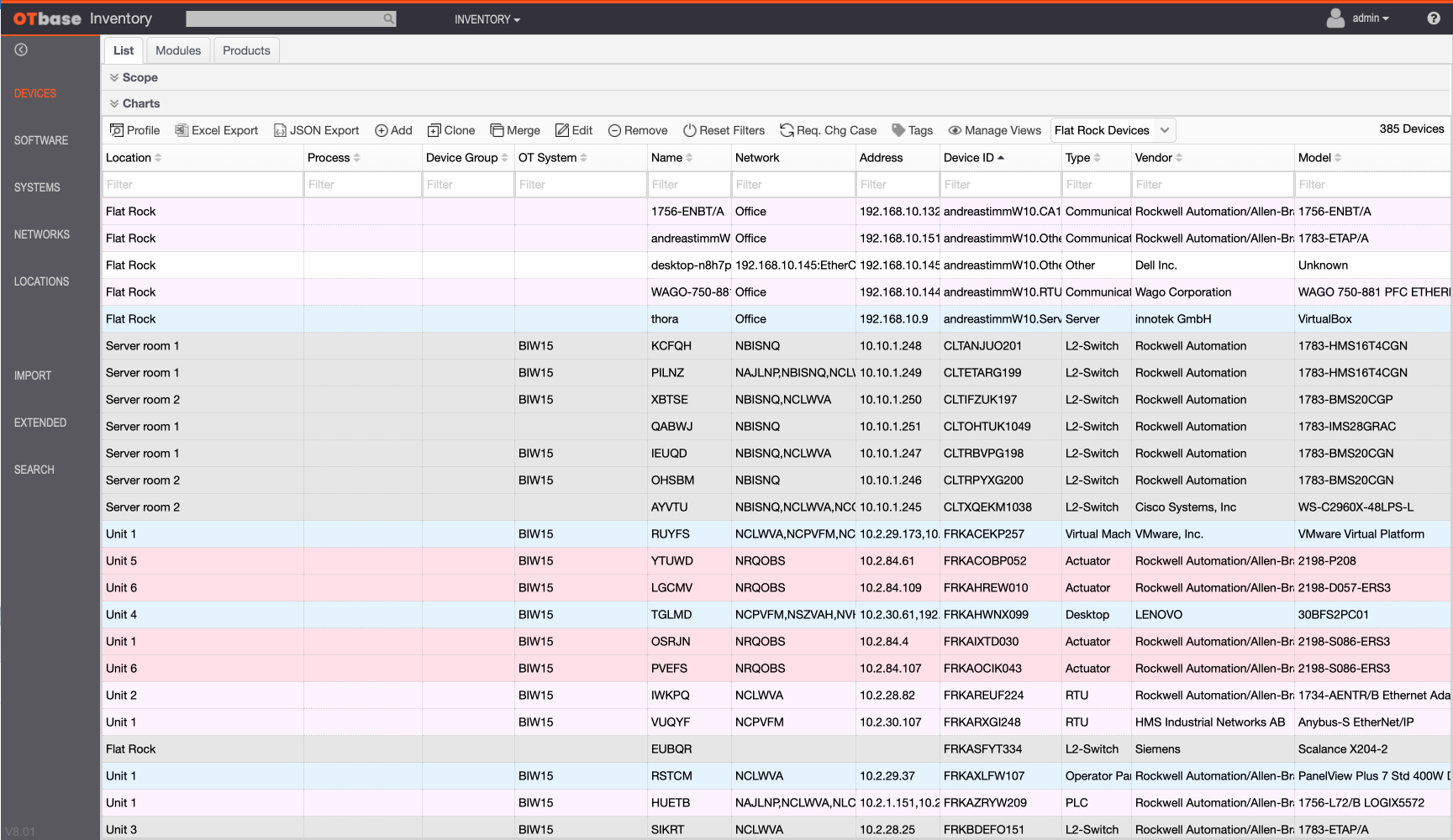This screenshot has height=840, width=1453.
Task: Open IMPORT in the sidebar
Action: coord(33,375)
